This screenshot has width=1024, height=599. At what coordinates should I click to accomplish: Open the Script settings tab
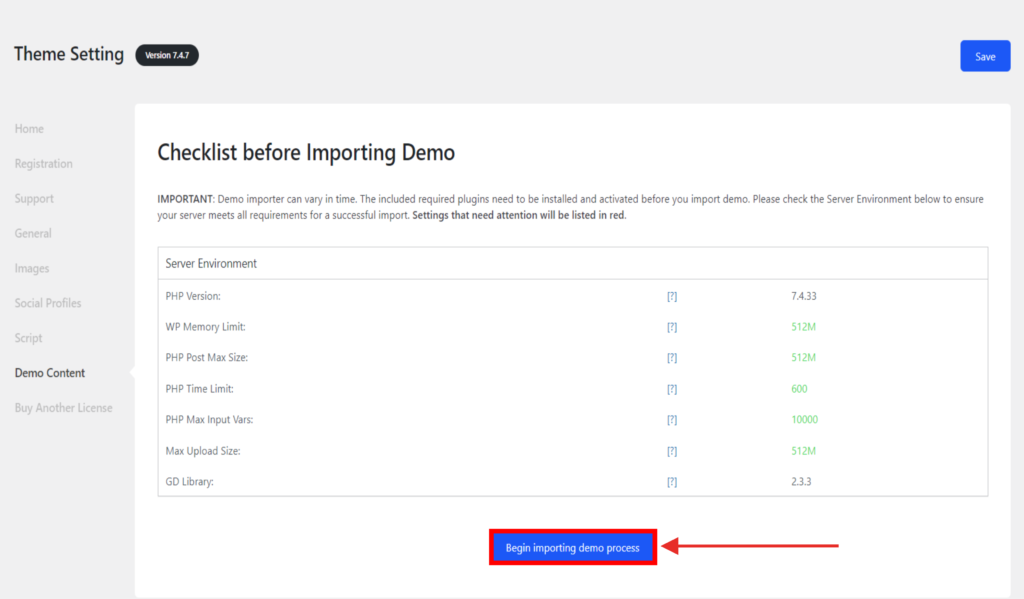(x=29, y=338)
